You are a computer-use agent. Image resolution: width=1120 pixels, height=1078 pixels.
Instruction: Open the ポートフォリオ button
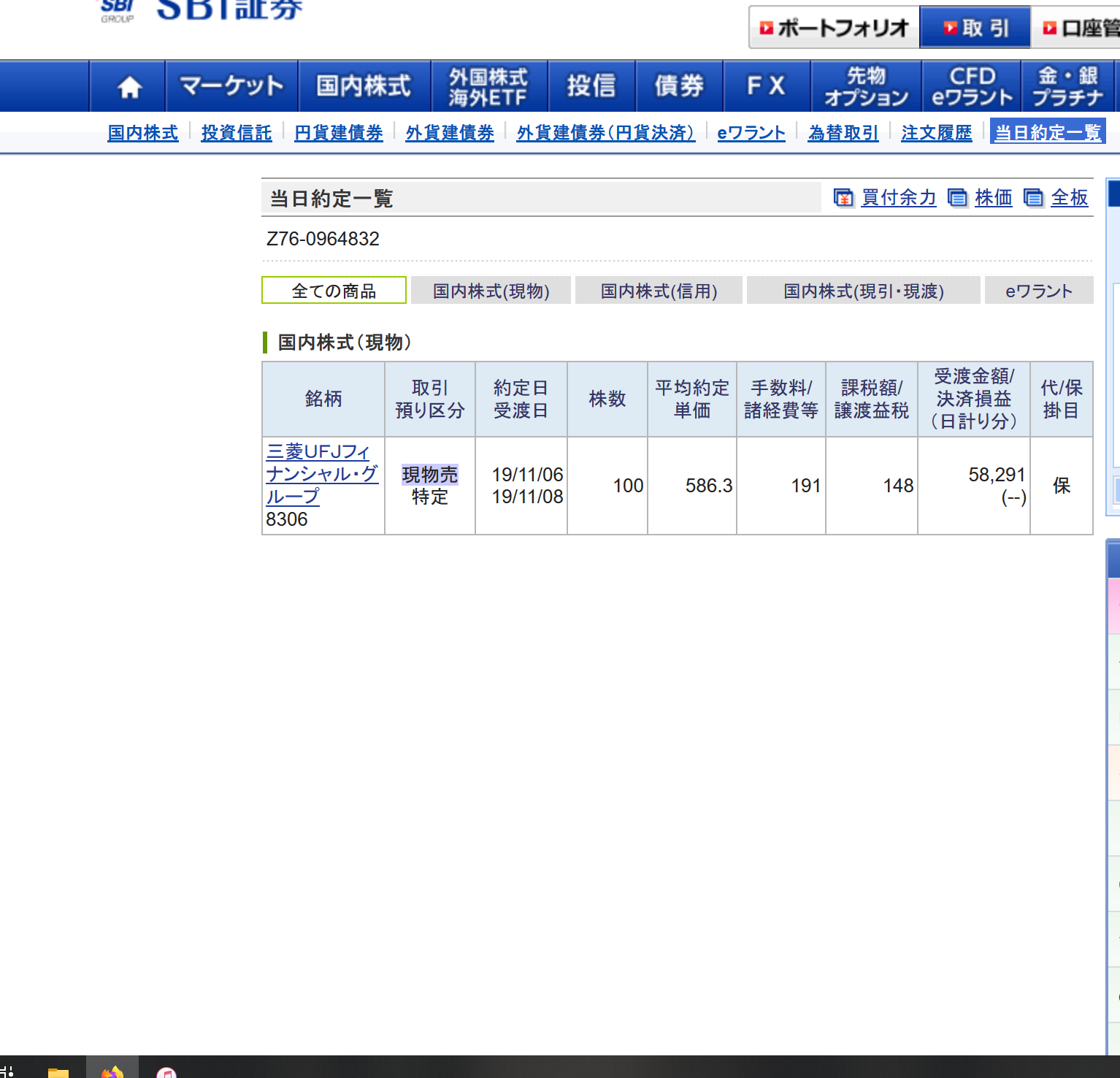[835, 28]
